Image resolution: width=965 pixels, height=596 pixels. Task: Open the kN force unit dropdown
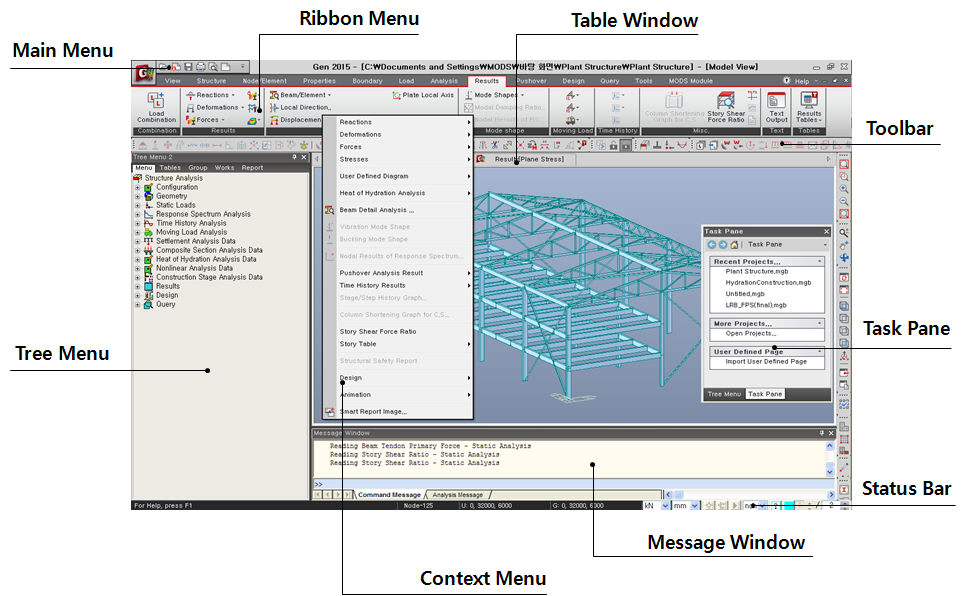point(665,505)
